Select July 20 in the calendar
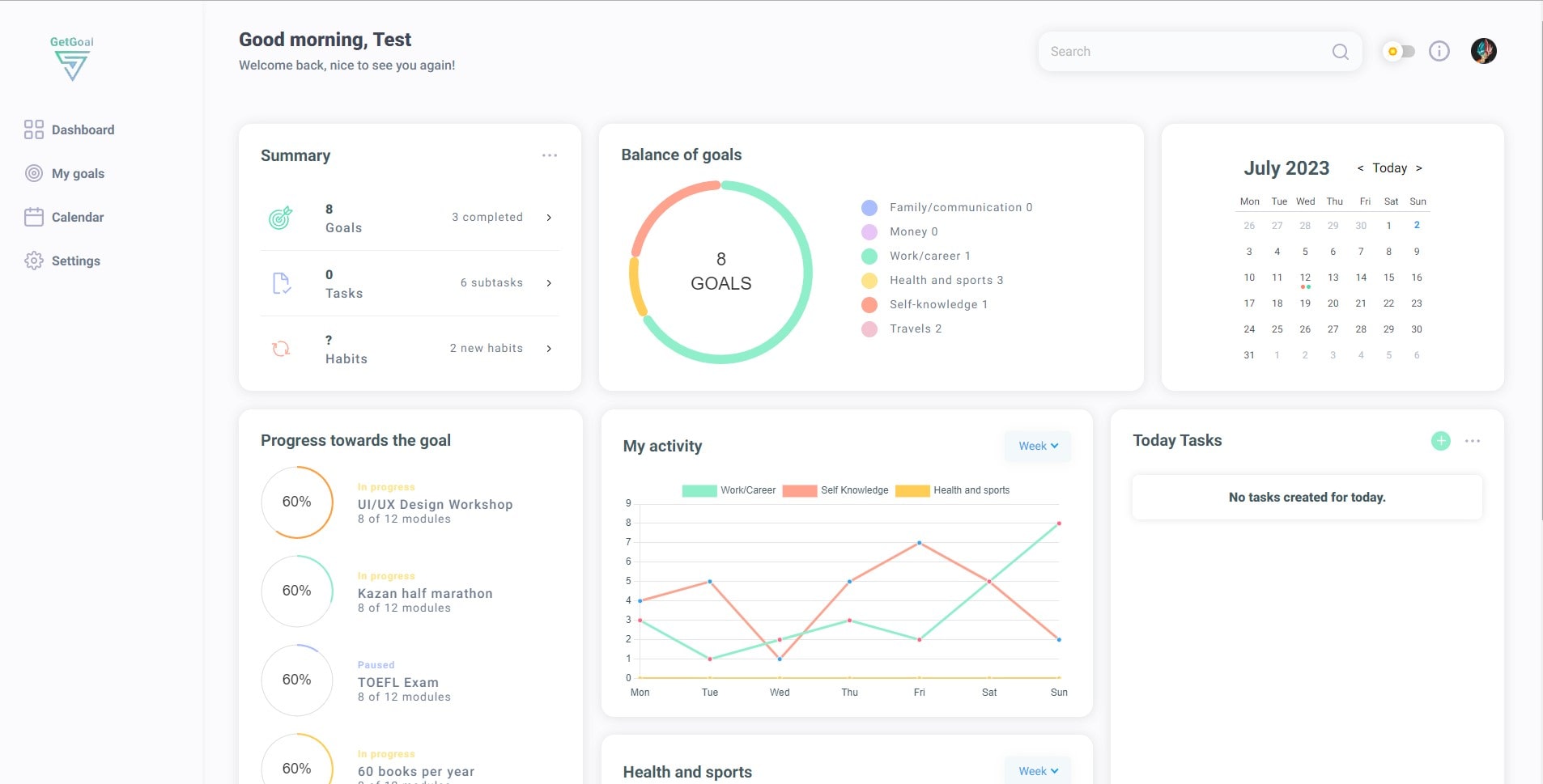The width and height of the screenshot is (1543, 784). tap(1333, 303)
